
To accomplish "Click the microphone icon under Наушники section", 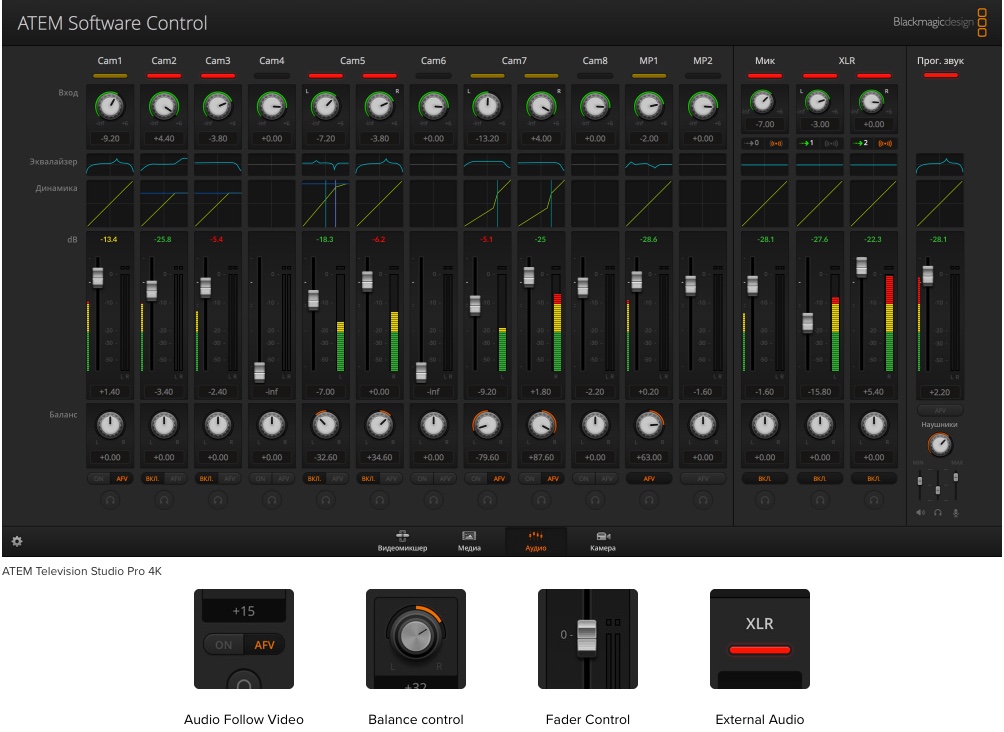I will 955,514.
